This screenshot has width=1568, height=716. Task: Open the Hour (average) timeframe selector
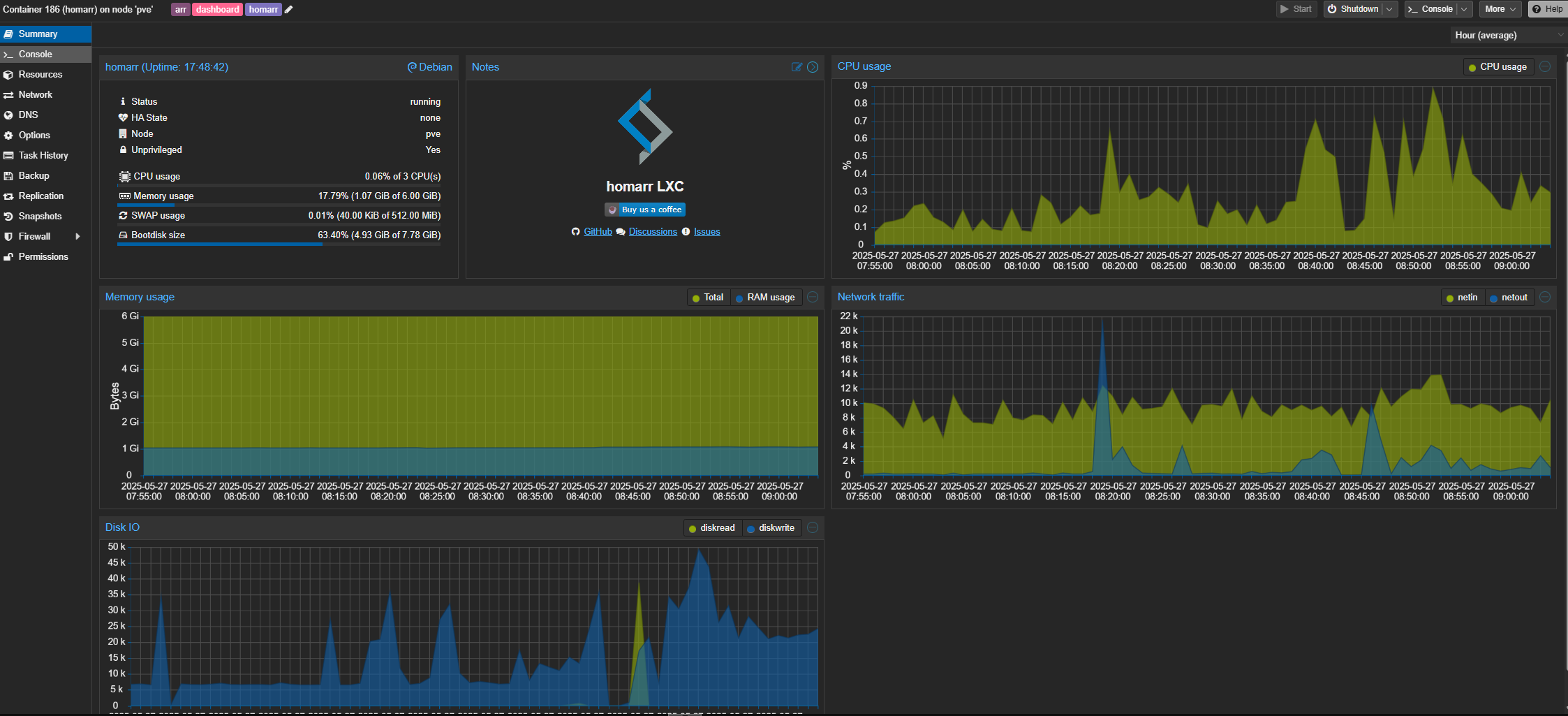(x=1508, y=35)
